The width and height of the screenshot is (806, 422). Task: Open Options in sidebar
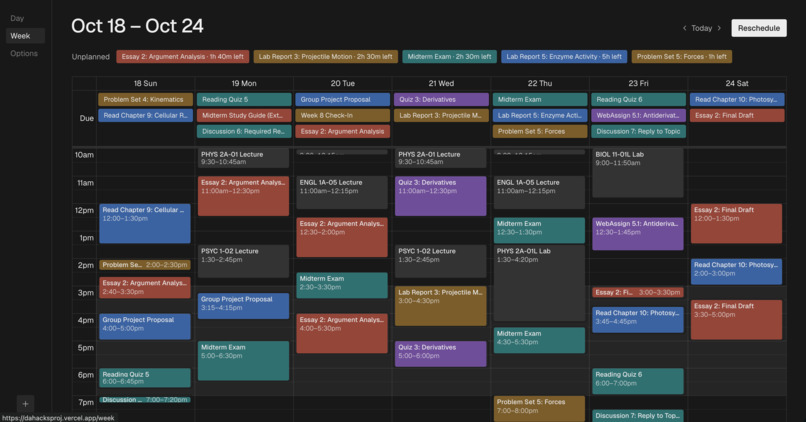coord(24,53)
